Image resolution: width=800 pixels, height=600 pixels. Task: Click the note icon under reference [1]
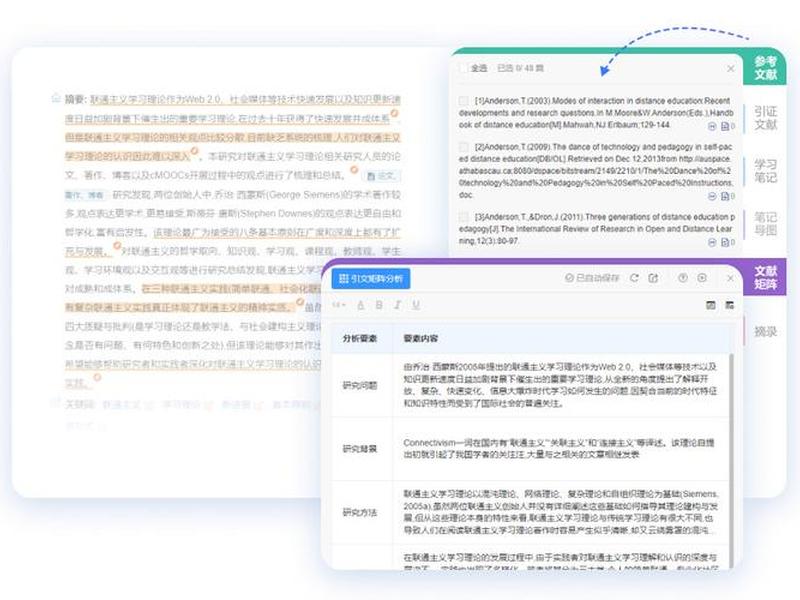(725, 126)
